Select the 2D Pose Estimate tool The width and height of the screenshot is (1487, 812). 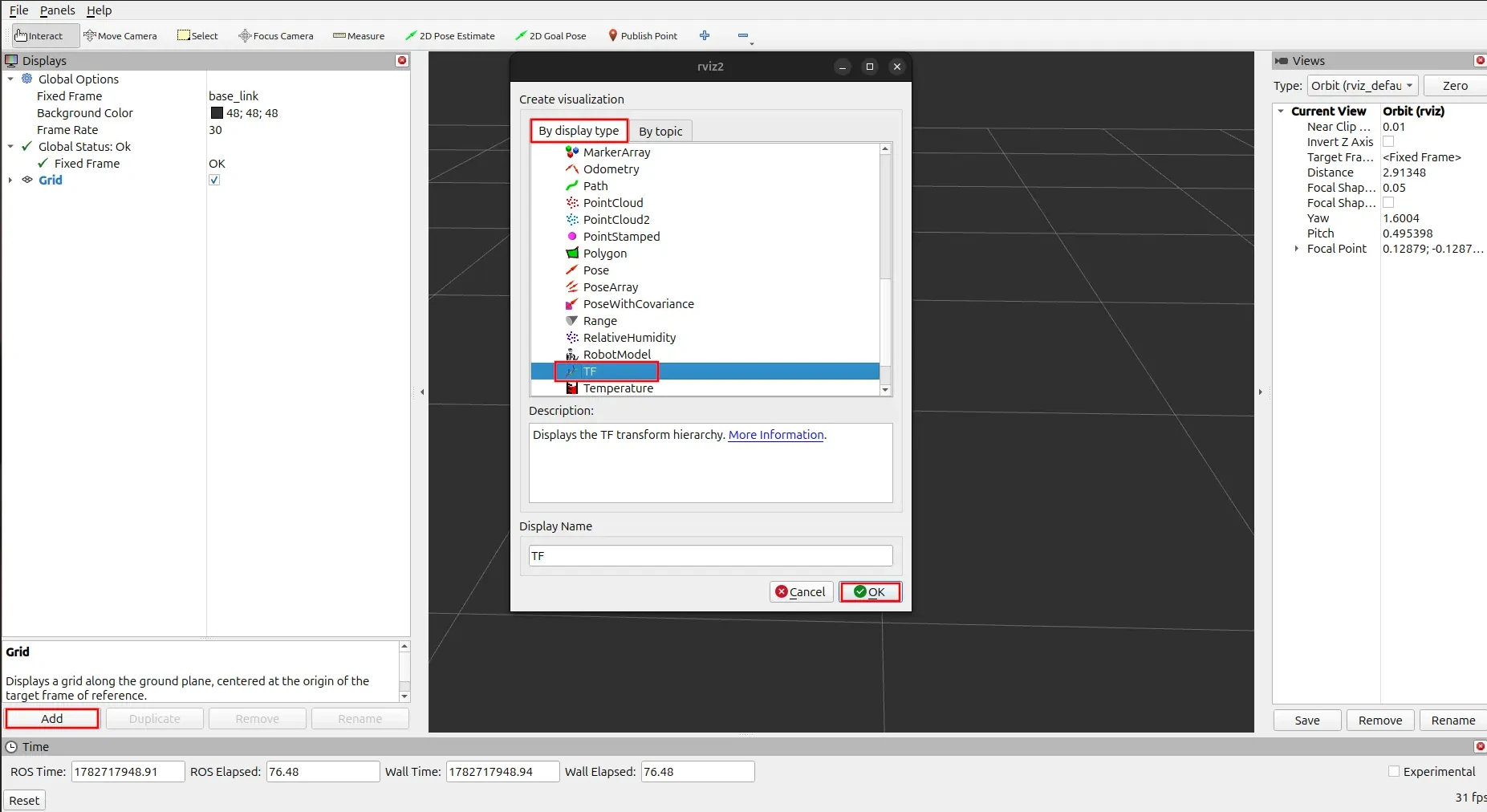[x=450, y=36]
